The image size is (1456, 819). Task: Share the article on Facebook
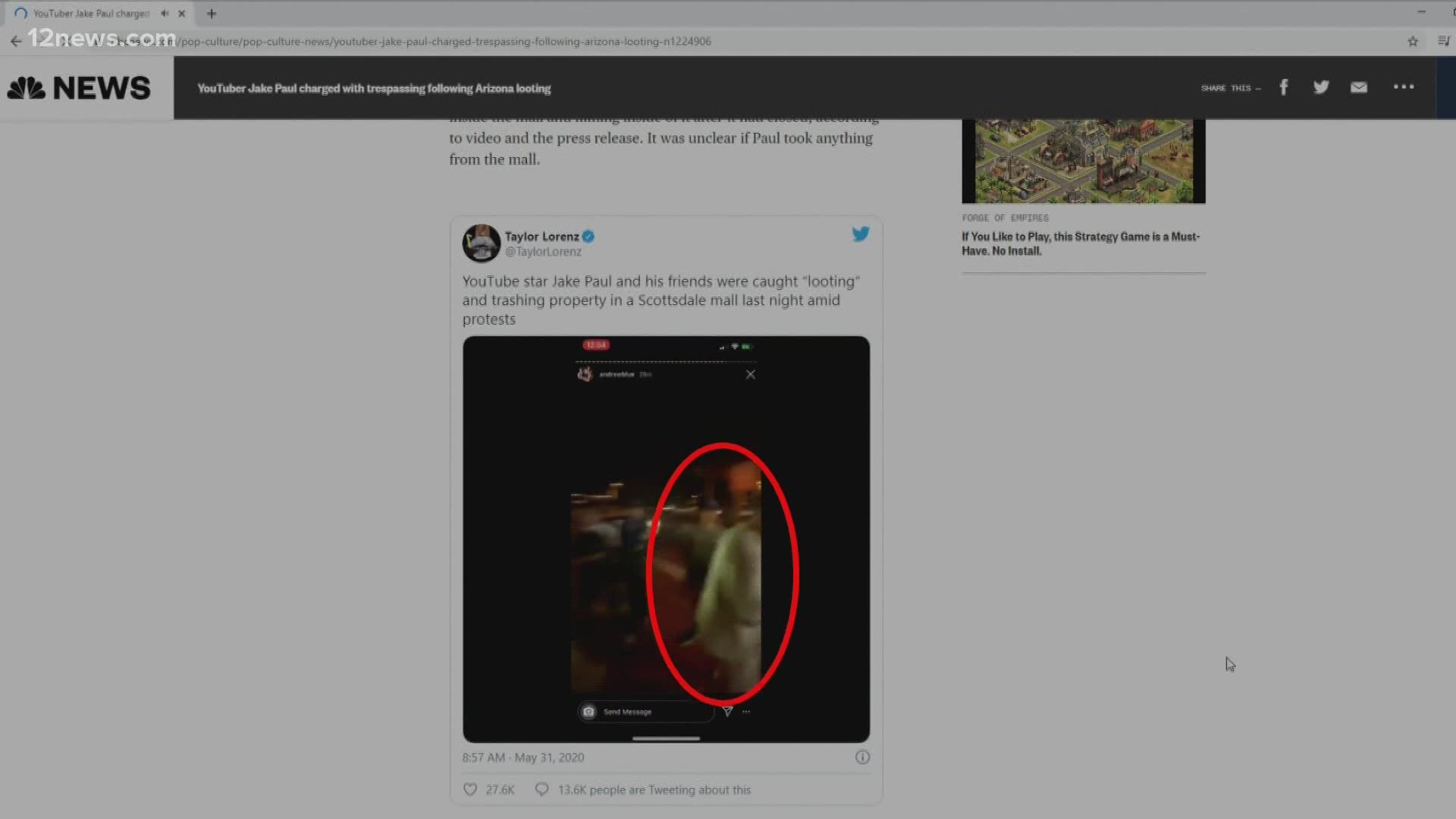[x=1284, y=87]
